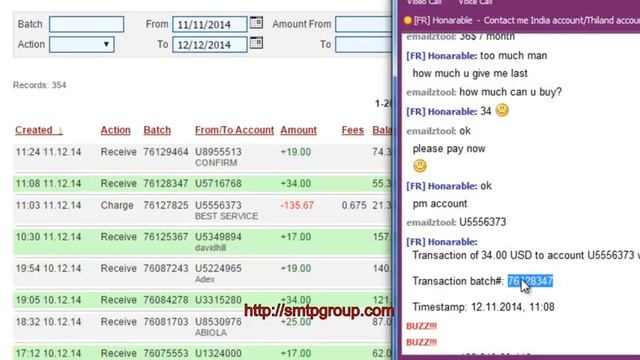Click account U5556373 in the table

coord(218,205)
